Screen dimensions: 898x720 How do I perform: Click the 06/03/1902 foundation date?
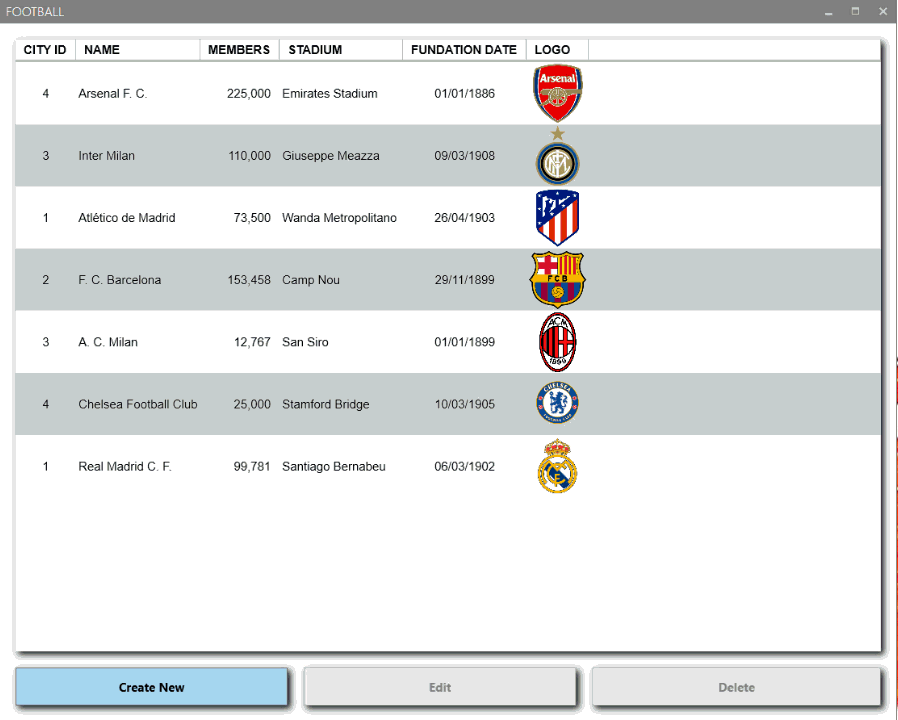464,466
